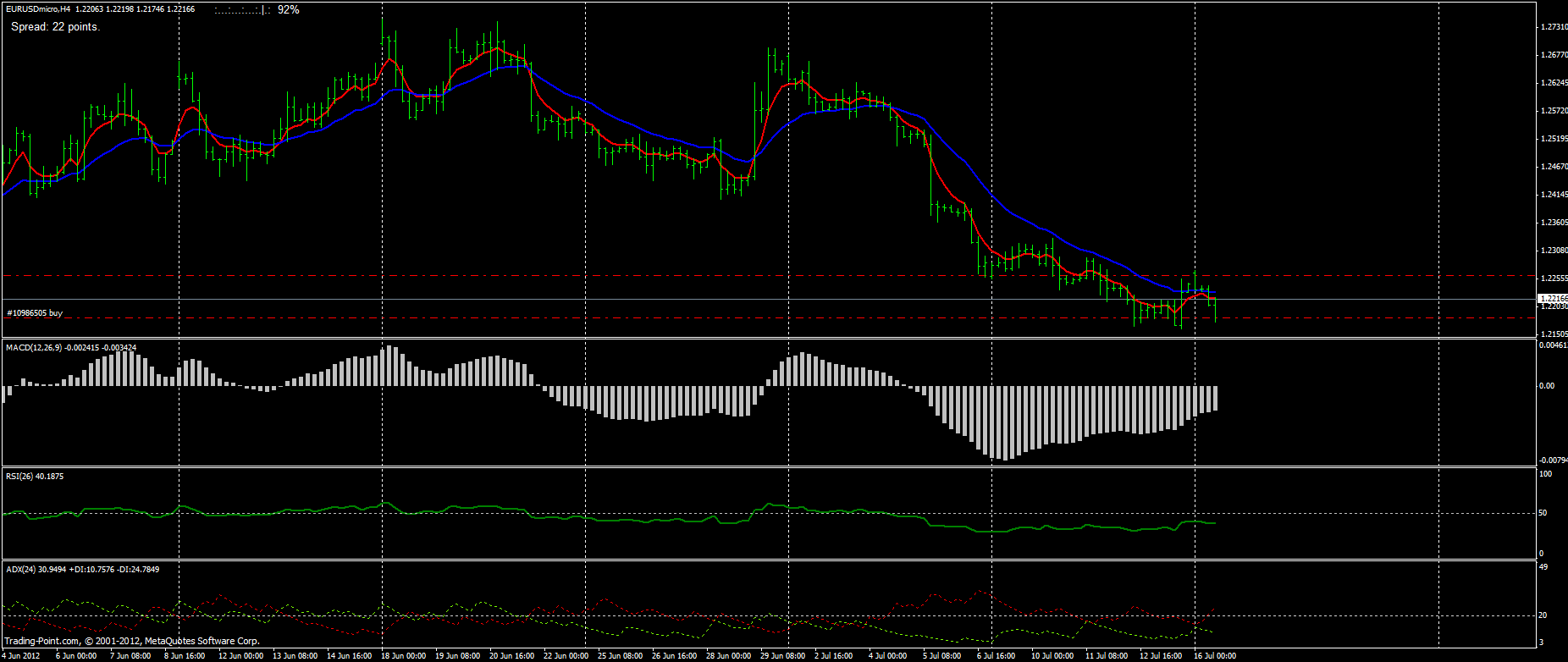Image resolution: width=1568 pixels, height=662 pixels.
Task: Click price axis value 1.25720
Action: 1554,111
